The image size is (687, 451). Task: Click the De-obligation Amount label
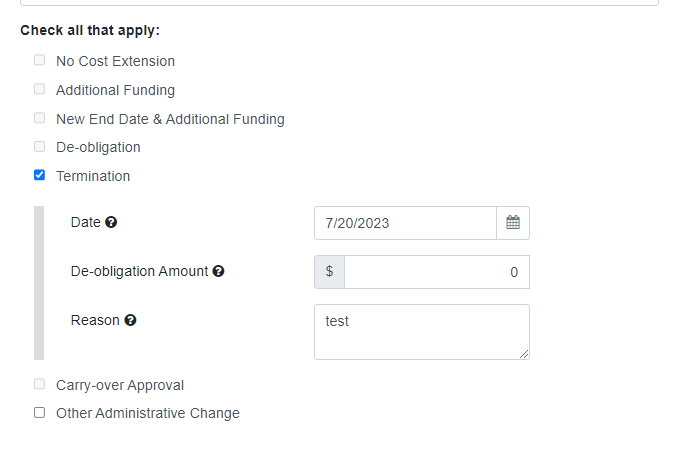(139, 271)
